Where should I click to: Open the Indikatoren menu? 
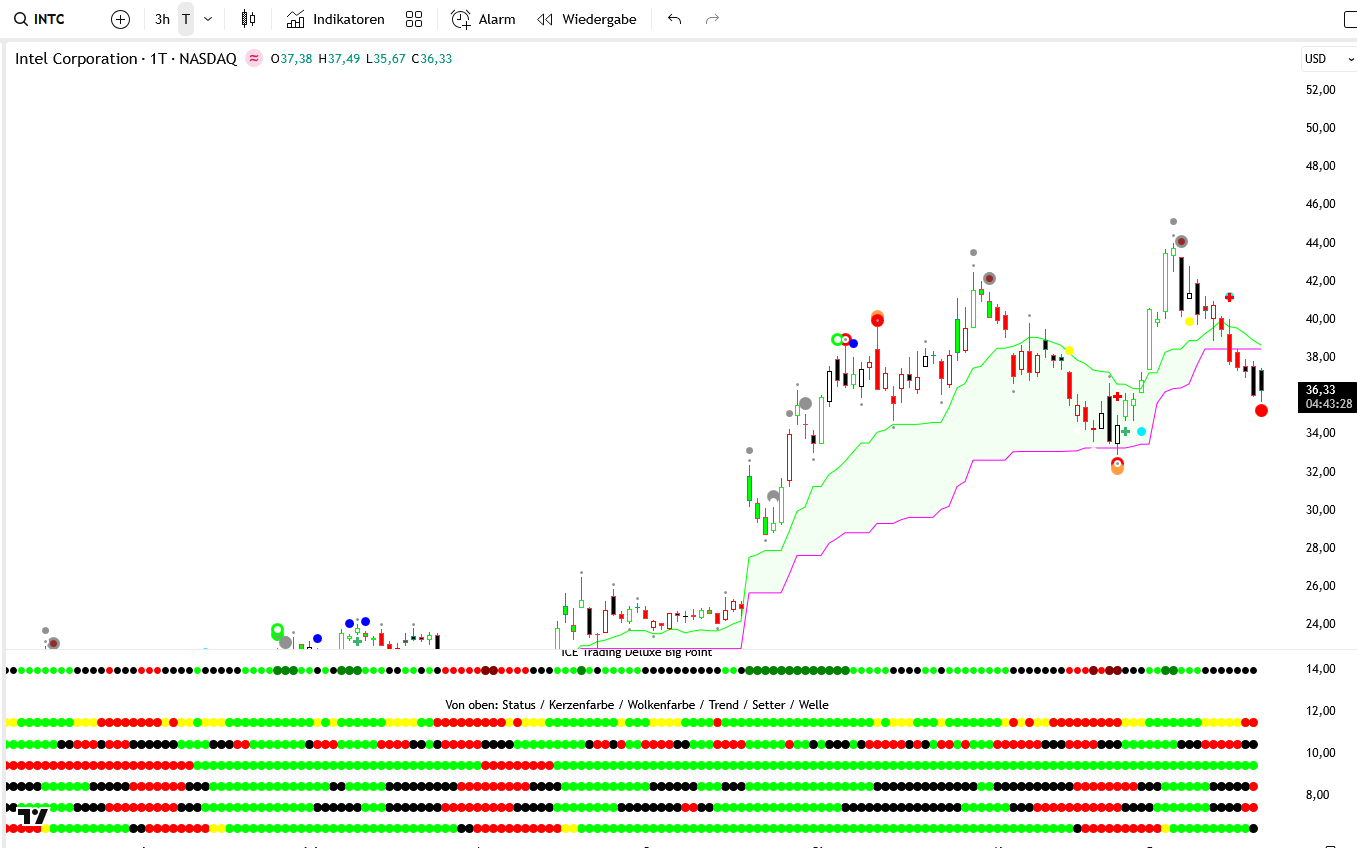pos(335,19)
